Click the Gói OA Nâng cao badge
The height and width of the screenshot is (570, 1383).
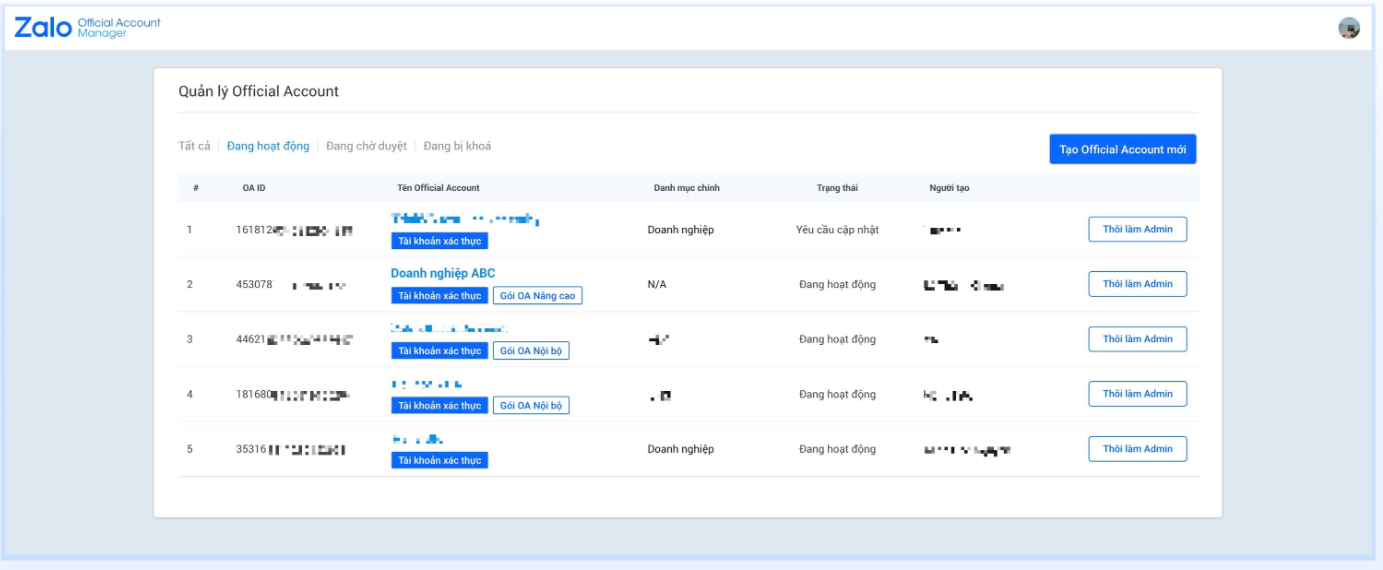537,296
